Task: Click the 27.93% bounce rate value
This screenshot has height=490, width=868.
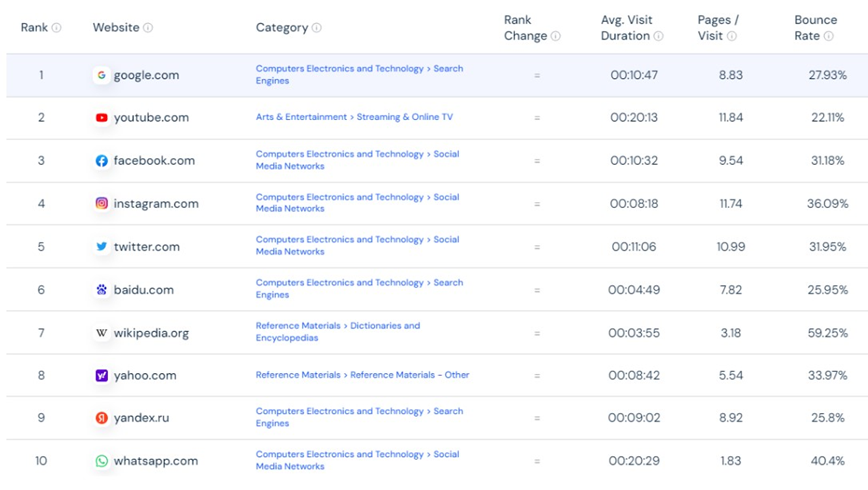Action: tap(828, 75)
